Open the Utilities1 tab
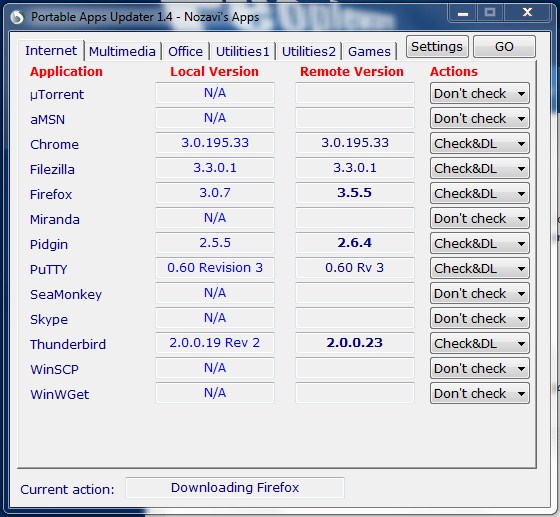Viewport: 560px width, 517px height. click(242, 51)
